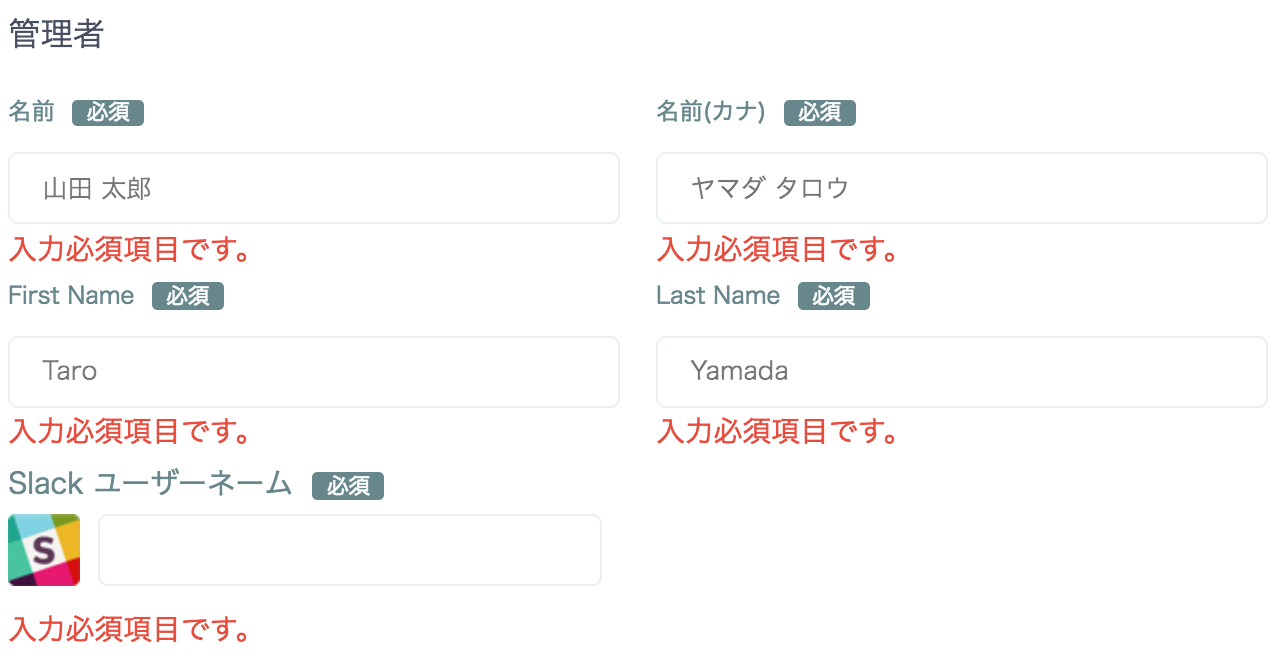Click the 必須 badge beside 名前 label
1282x658 pixels.
coord(108,113)
